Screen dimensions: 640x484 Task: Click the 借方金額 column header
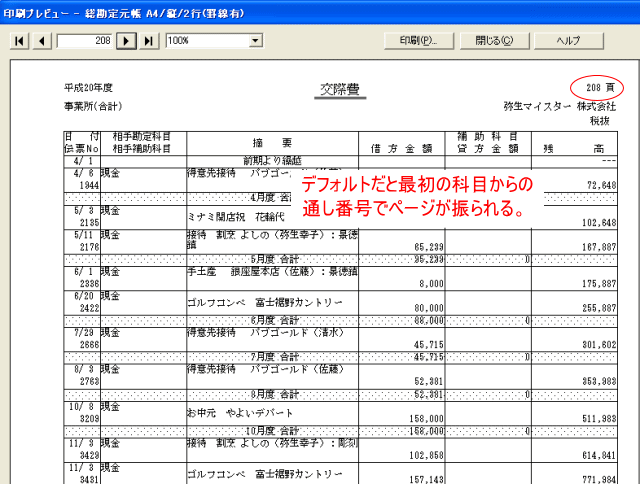[x=401, y=149]
